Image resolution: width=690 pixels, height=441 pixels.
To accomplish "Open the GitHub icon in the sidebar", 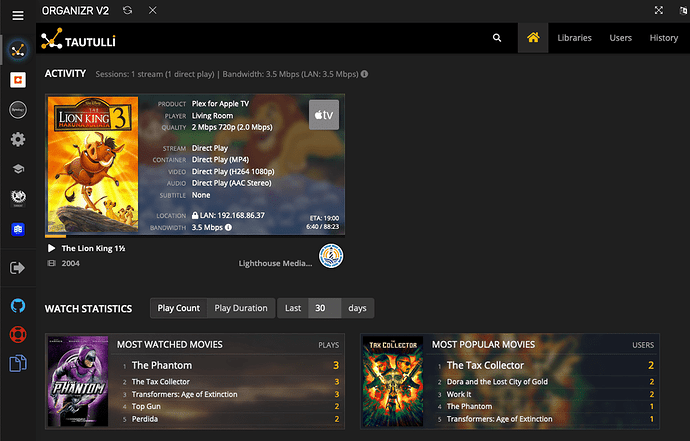I will (x=18, y=305).
